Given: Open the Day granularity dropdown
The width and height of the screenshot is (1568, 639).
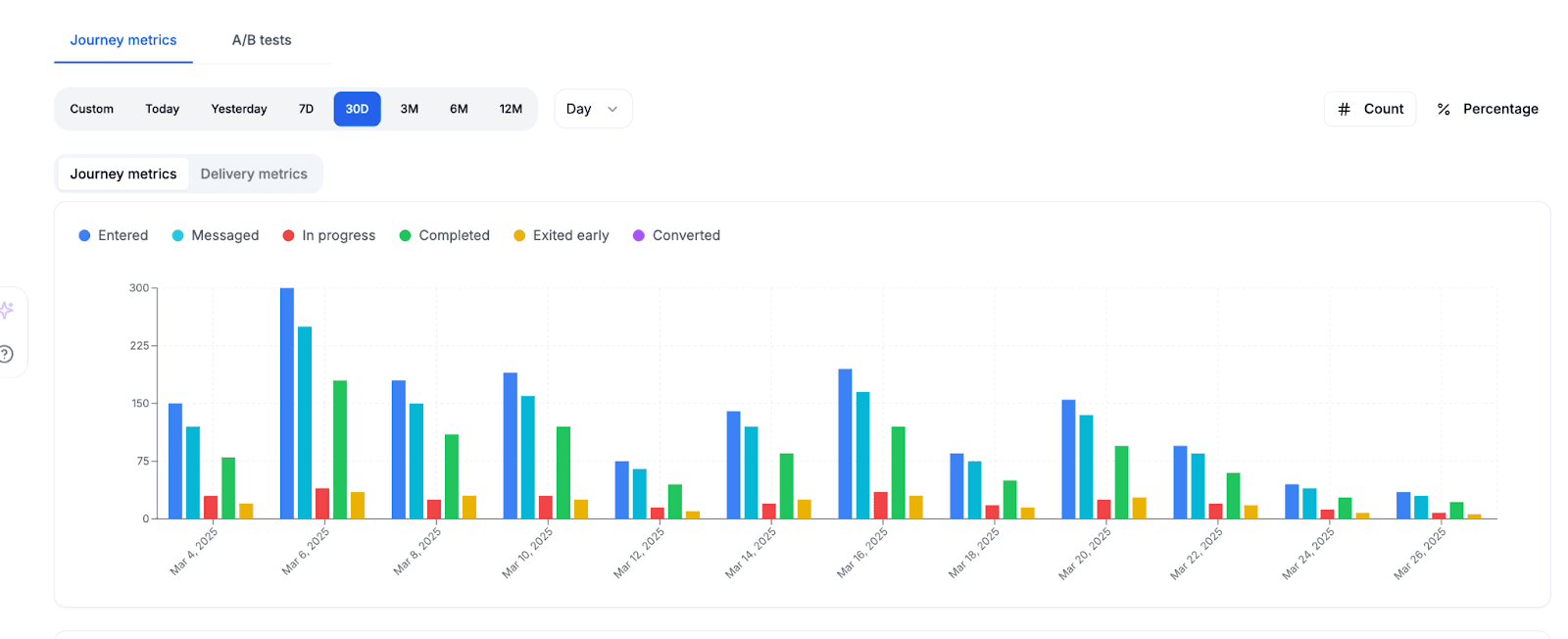Looking at the screenshot, I should [592, 109].
